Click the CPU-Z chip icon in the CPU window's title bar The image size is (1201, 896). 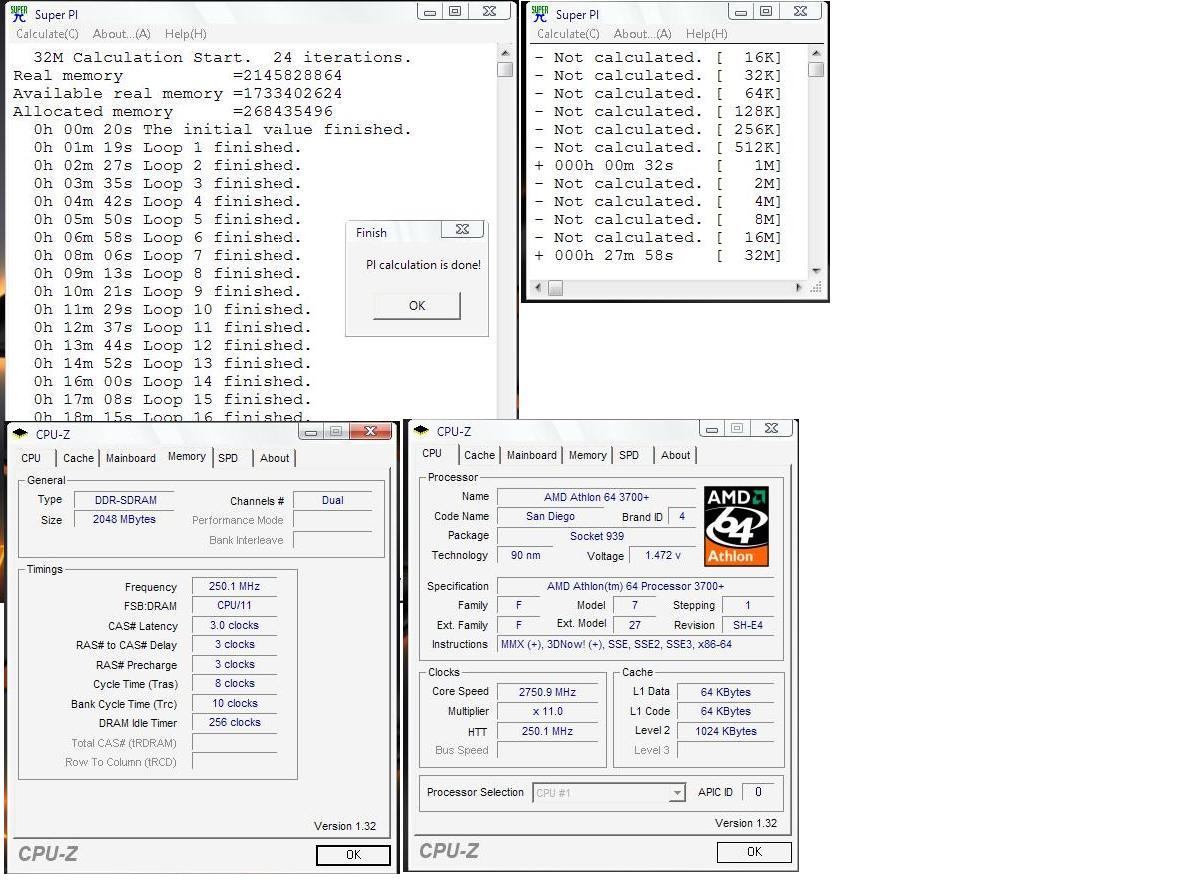pos(422,431)
